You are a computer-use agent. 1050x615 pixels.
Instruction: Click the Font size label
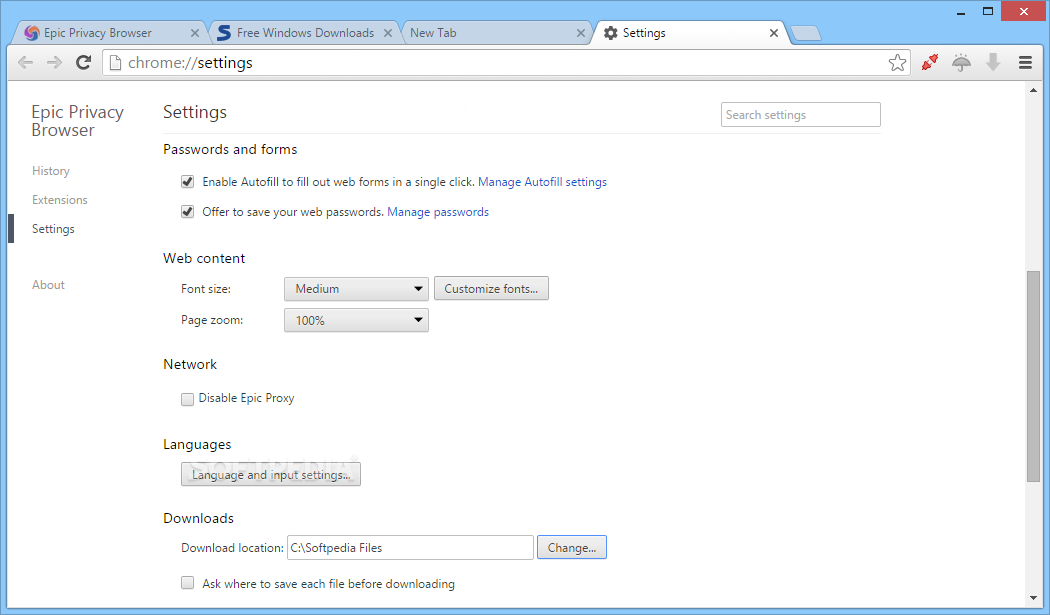(206, 289)
